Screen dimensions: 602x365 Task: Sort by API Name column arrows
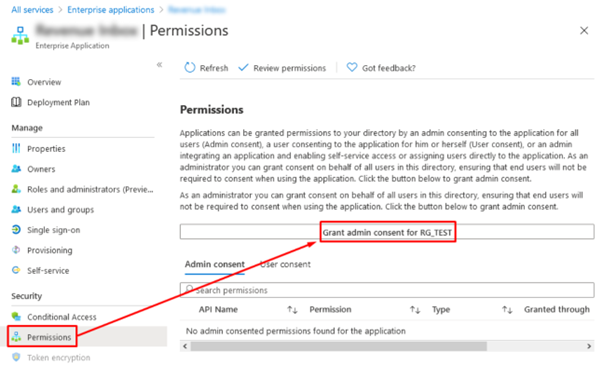[292, 310]
